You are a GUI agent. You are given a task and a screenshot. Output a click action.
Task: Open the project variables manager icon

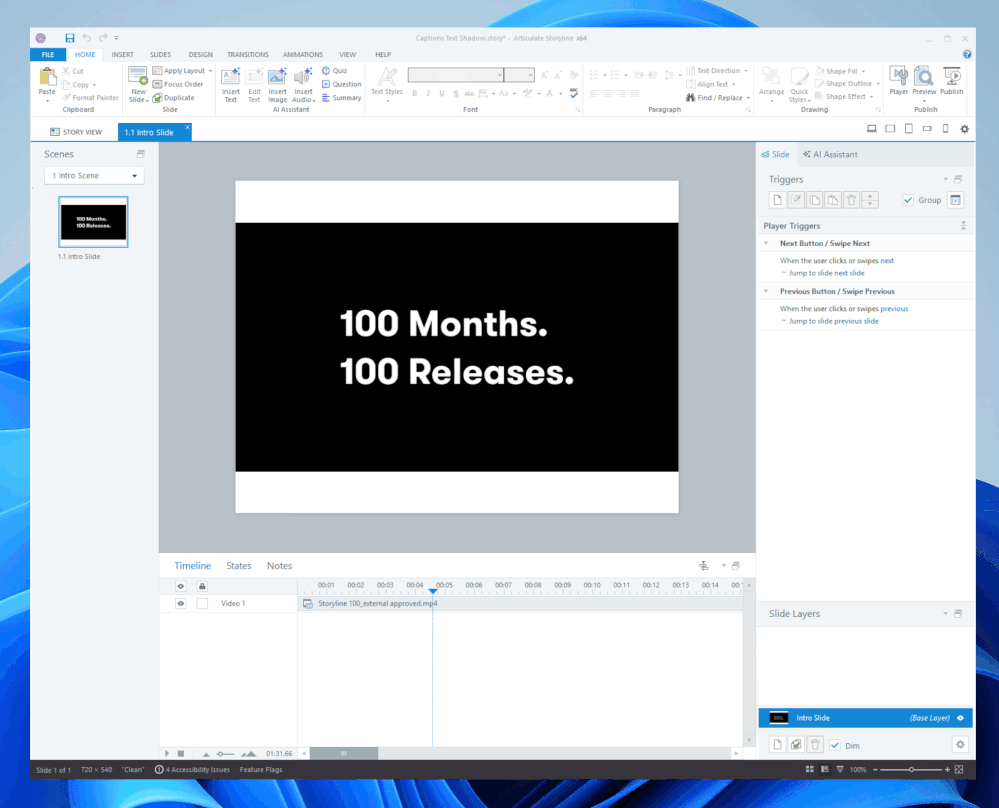point(955,200)
